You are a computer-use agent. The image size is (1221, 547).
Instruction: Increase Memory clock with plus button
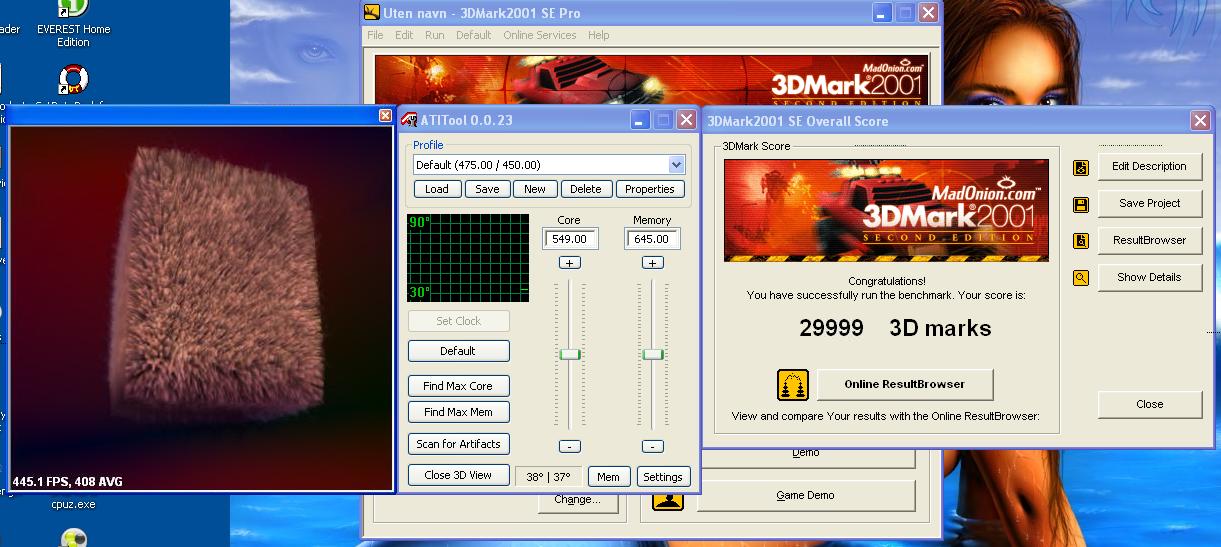pos(652,263)
